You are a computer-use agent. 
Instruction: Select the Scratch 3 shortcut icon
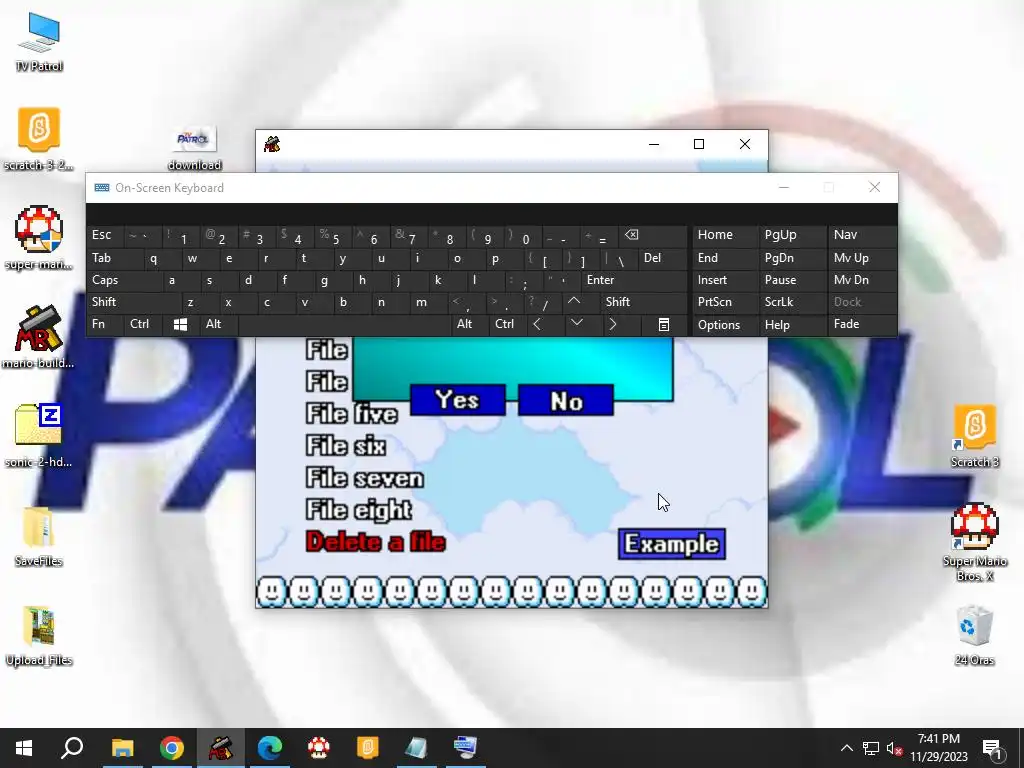[974, 436]
